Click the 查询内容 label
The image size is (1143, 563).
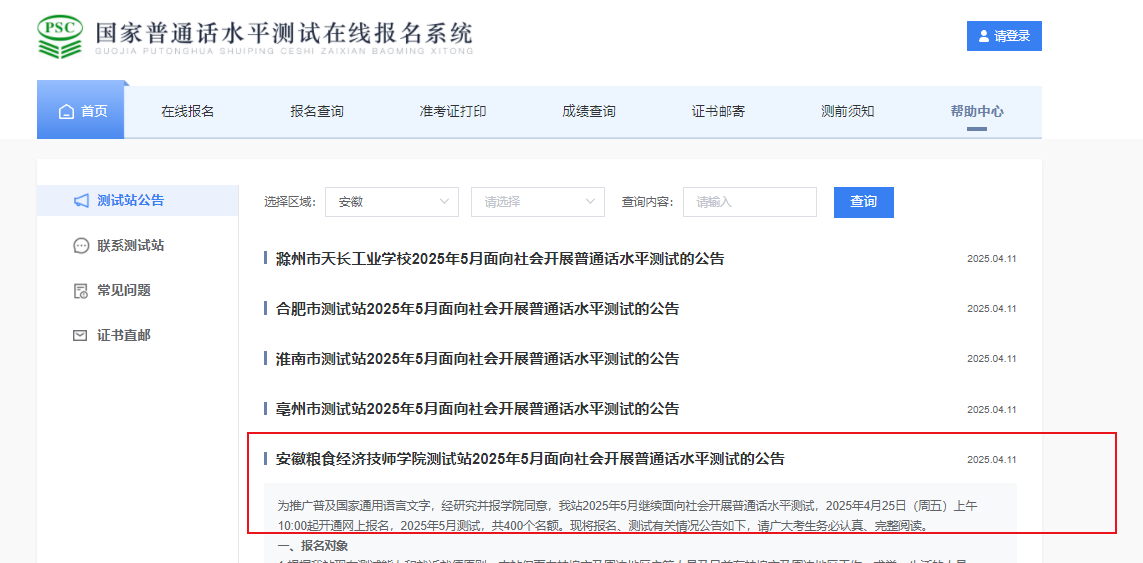[x=647, y=202]
